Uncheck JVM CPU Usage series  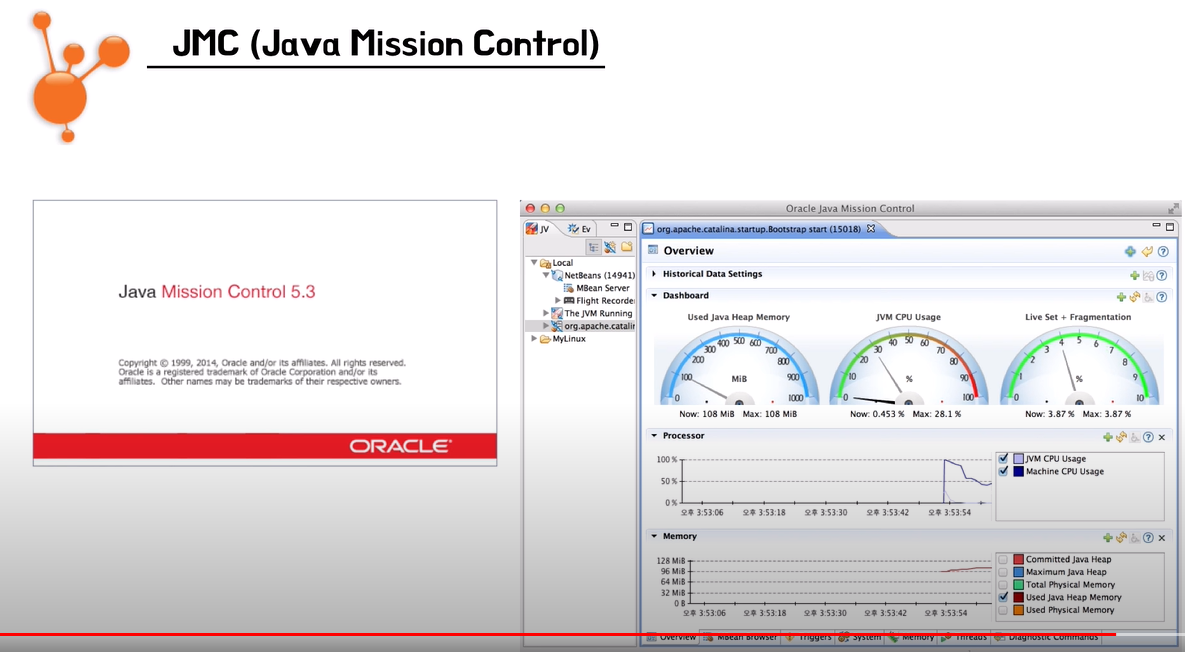[x=1003, y=458]
